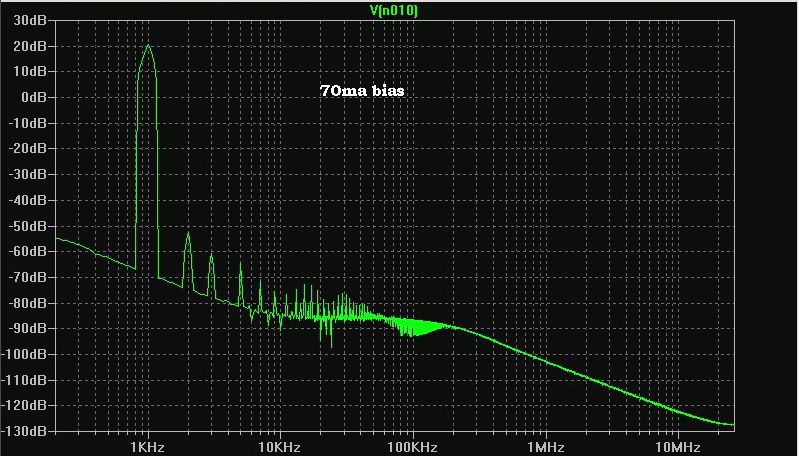Image resolution: width=799 pixels, height=456 pixels.
Task: Click the 30dB axis label
Action: coord(30,20)
